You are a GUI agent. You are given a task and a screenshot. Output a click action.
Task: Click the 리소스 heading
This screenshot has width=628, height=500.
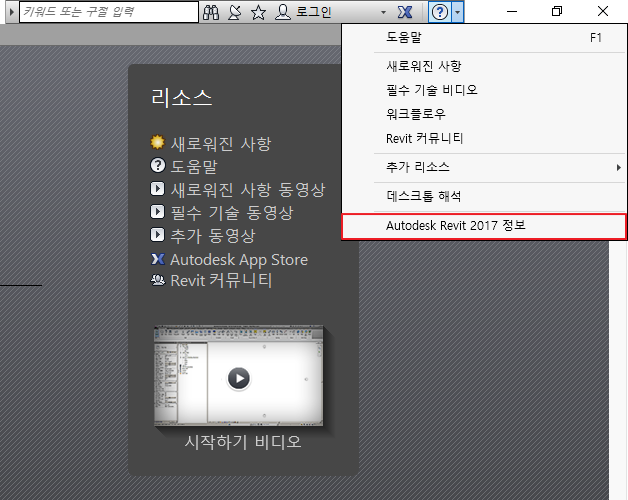coord(181,98)
